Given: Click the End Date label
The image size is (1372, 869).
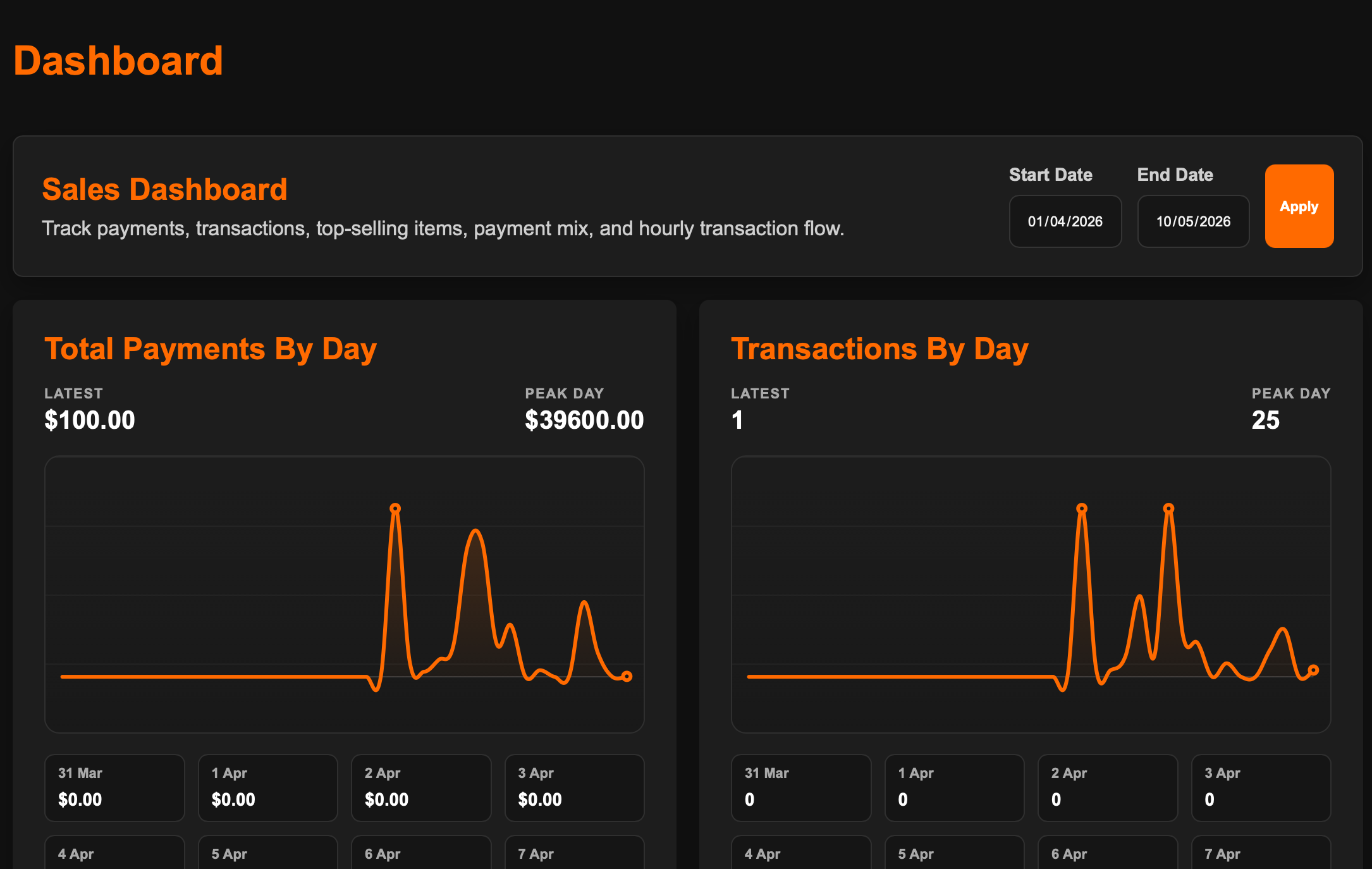Looking at the screenshot, I should [x=1175, y=175].
